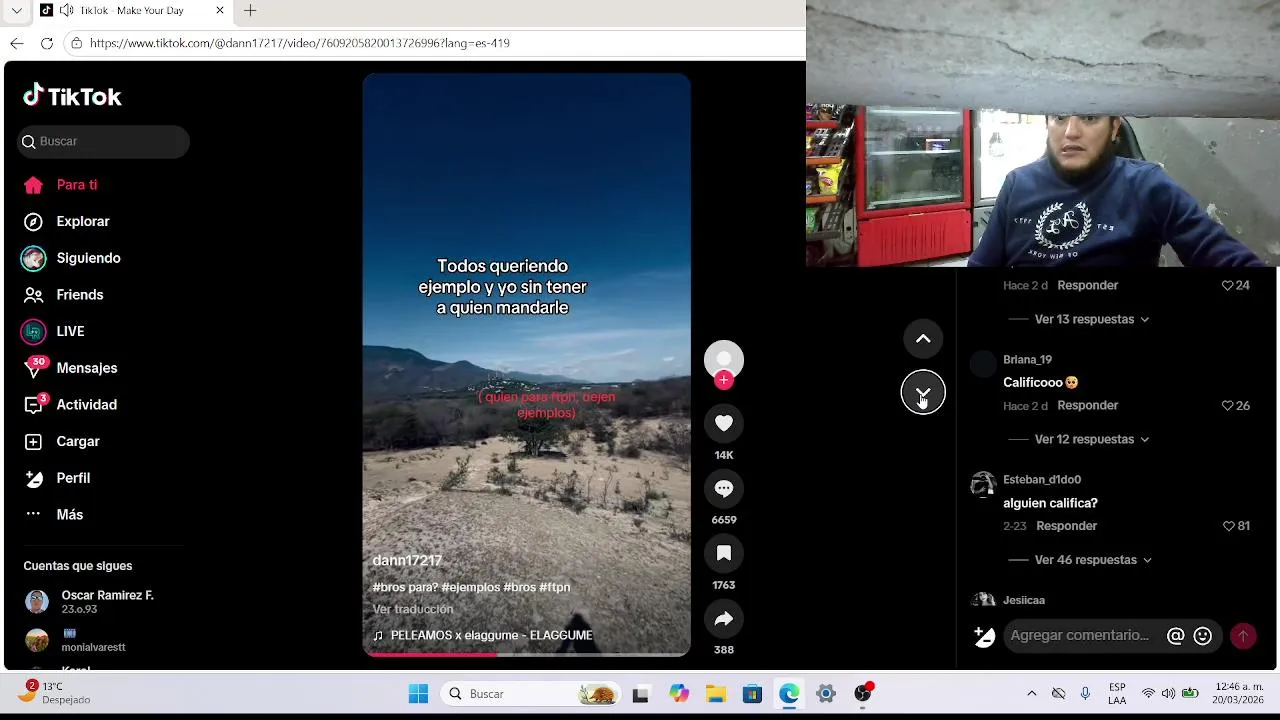Screen dimensions: 1280x720
Task: Open Más three-dots menu
Action: (33, 514)
